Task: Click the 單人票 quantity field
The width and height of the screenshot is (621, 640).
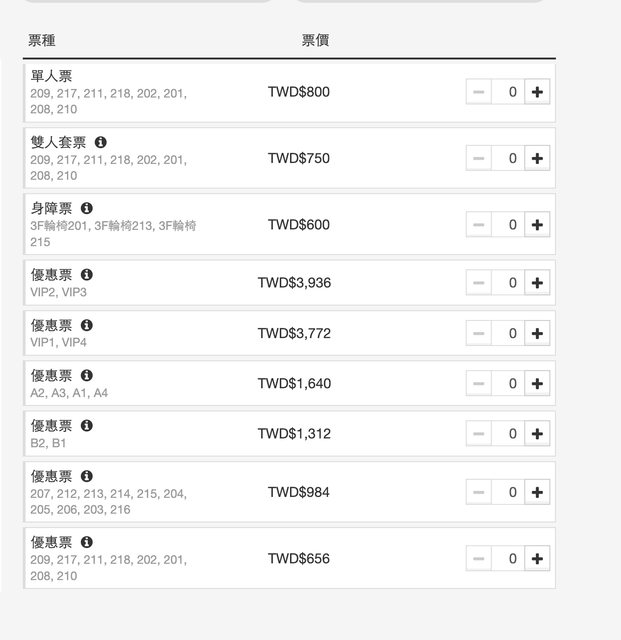Action: point(508,92)
